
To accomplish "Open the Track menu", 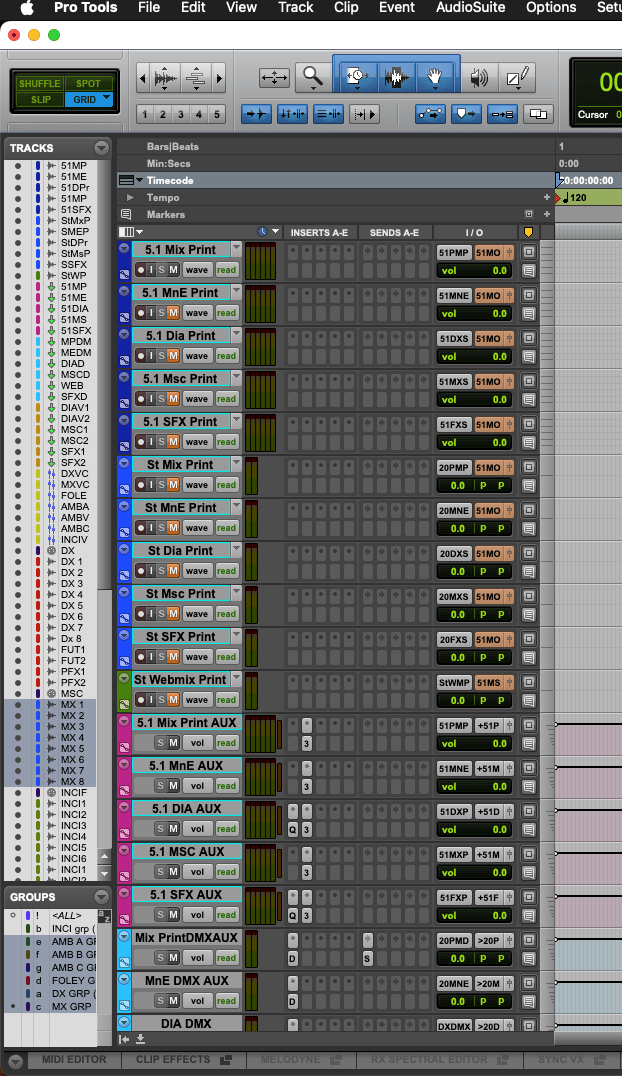I will click(x=296, y=8).
